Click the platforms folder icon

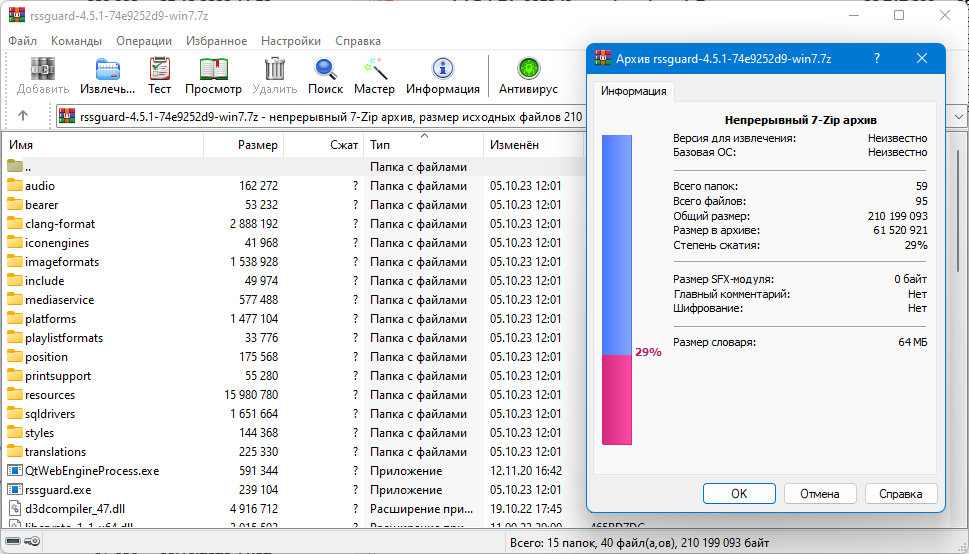15,318
